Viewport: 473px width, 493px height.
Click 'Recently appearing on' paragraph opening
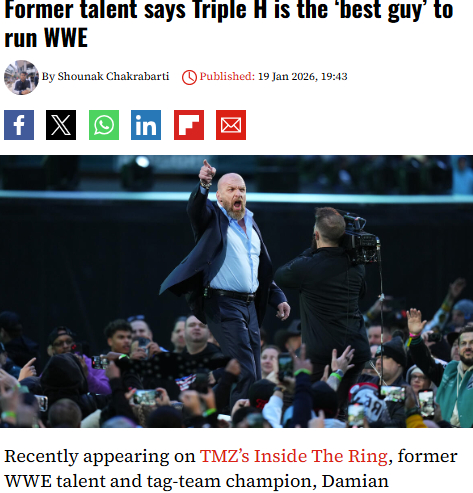click(x=100, y=456)
